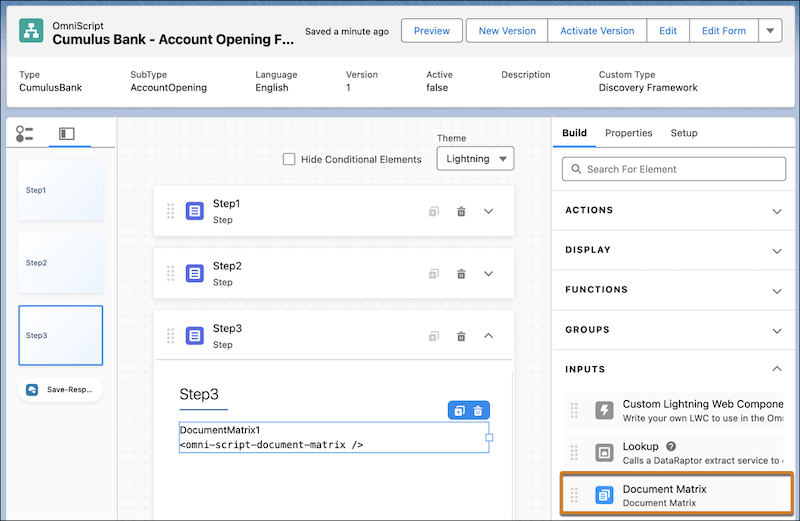
Task: Open the Setup tab
Action: click(x=684, y=133)
